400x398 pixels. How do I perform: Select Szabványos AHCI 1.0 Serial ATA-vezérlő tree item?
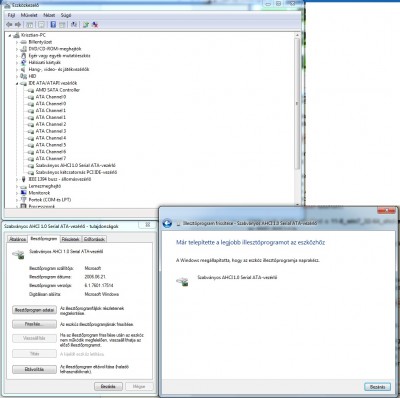(76, 165)
